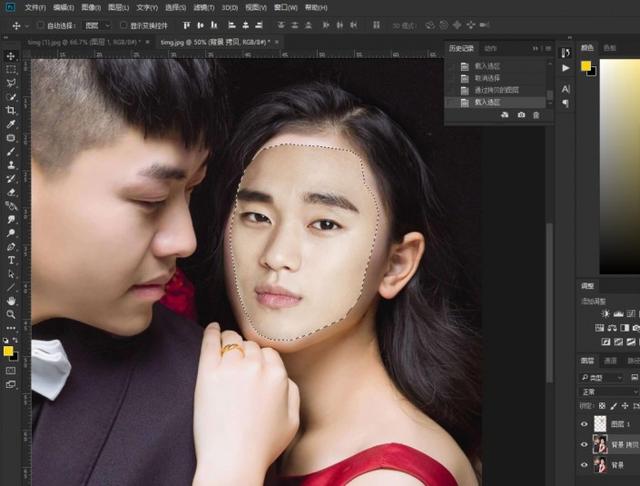Open the 滤镜(T) menu
This screenshot has width=640, height=486.
pos(204,7)
